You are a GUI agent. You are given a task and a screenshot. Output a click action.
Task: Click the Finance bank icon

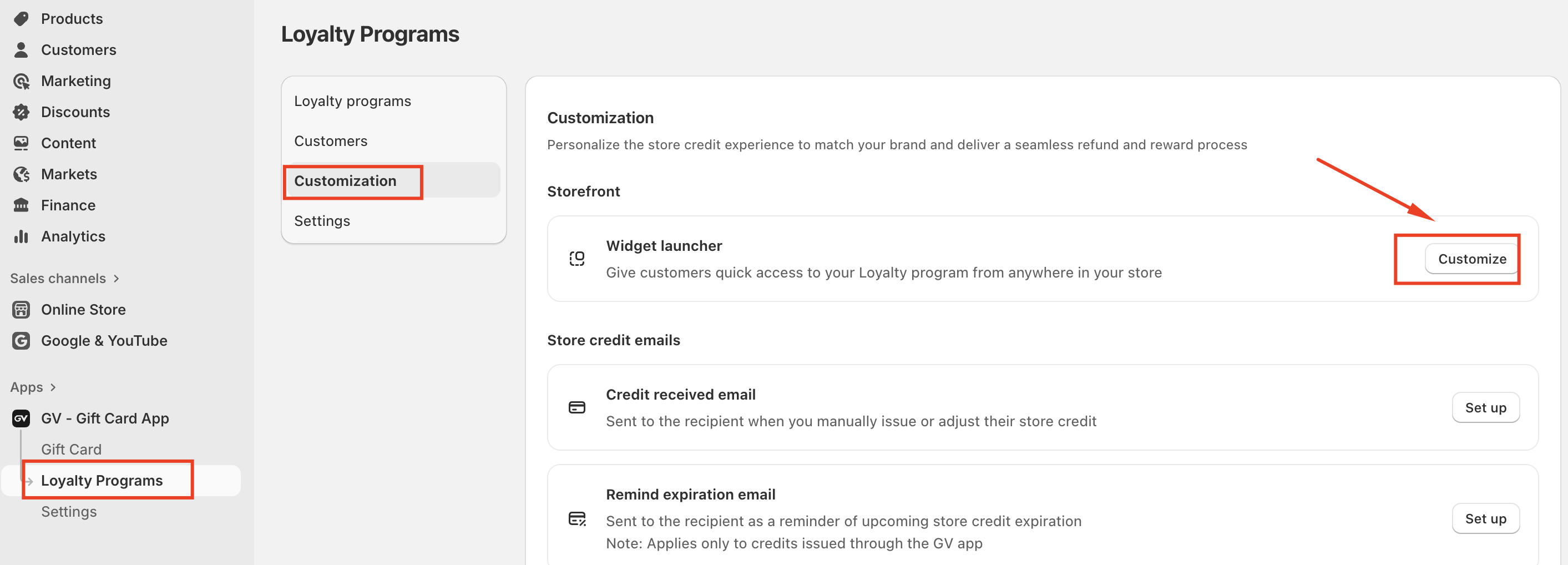[21, 205]
